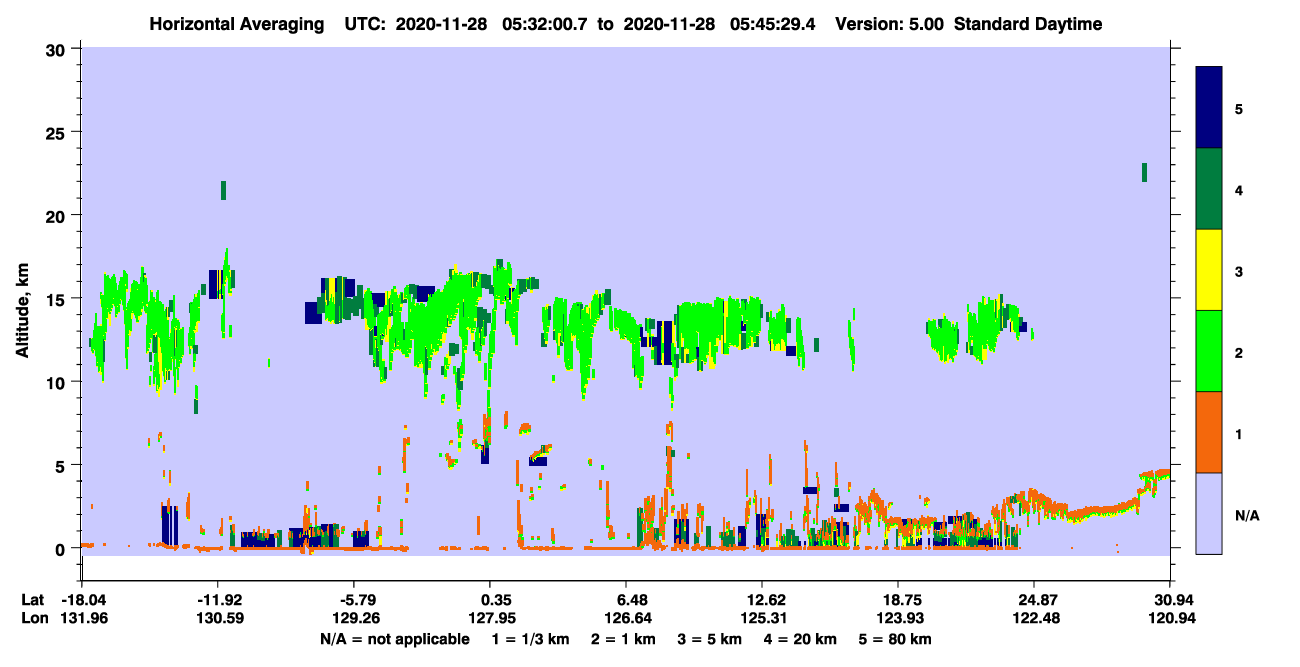Click the 'N/A = not applicable' legend text
The height and width of the screenshot is (667, 1300).
[x=394, y=639]
